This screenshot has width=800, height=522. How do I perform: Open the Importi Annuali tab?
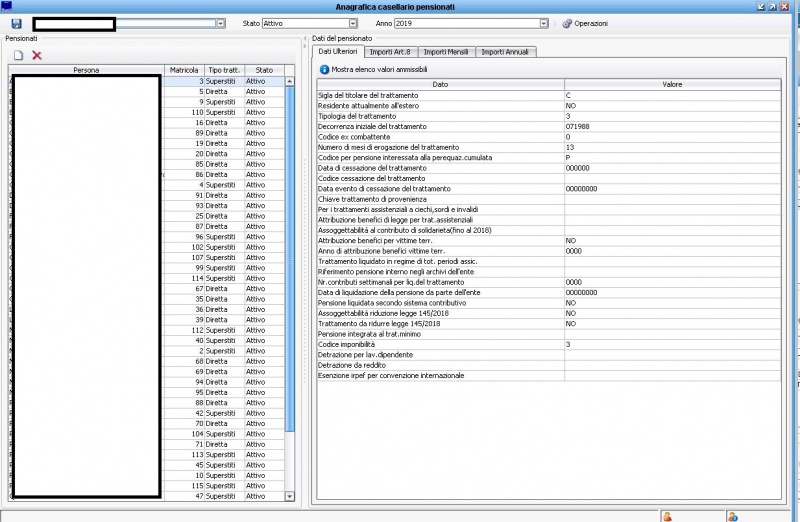click(506, 51)
